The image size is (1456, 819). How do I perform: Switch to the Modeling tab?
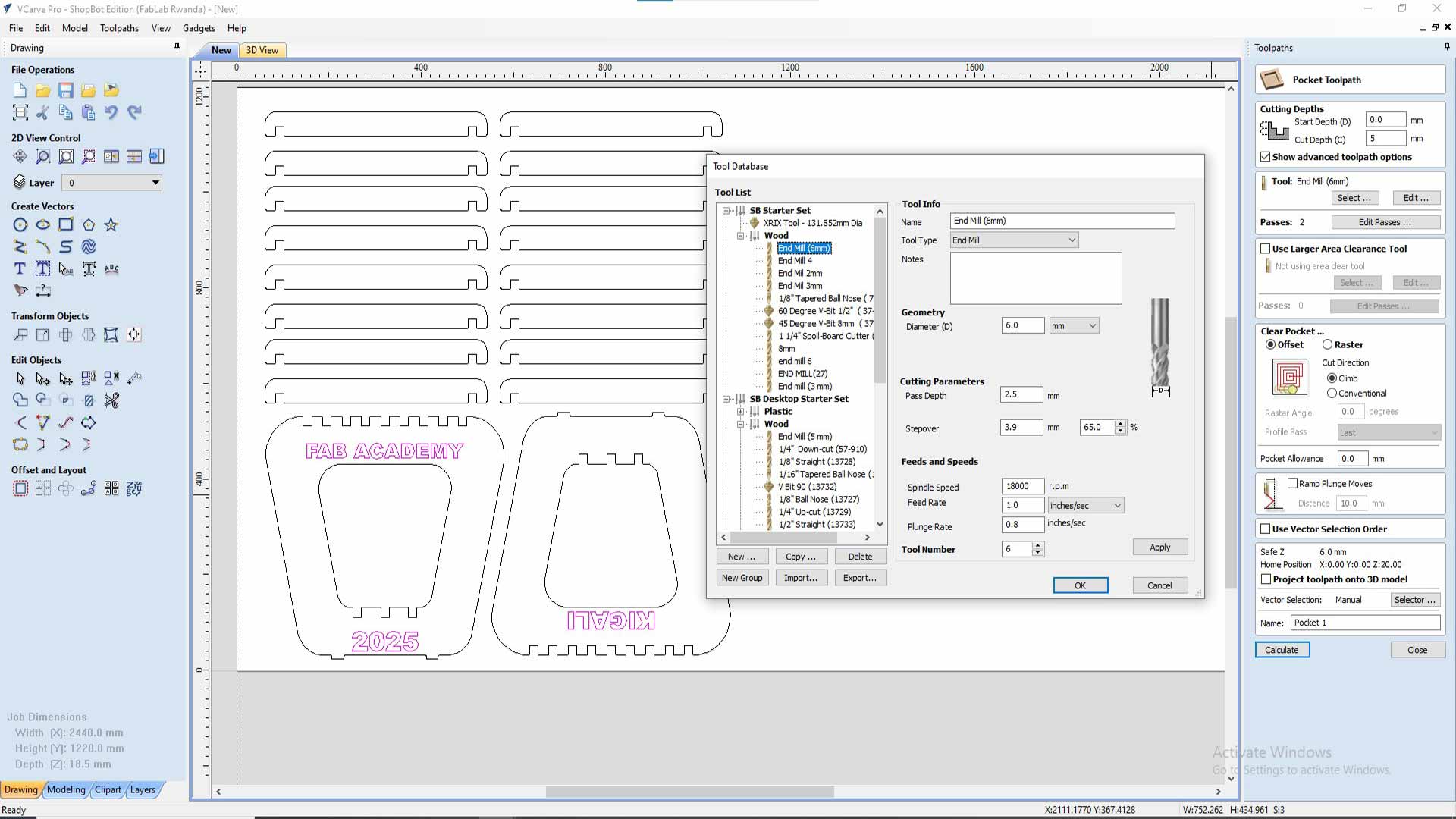(66, 789)
